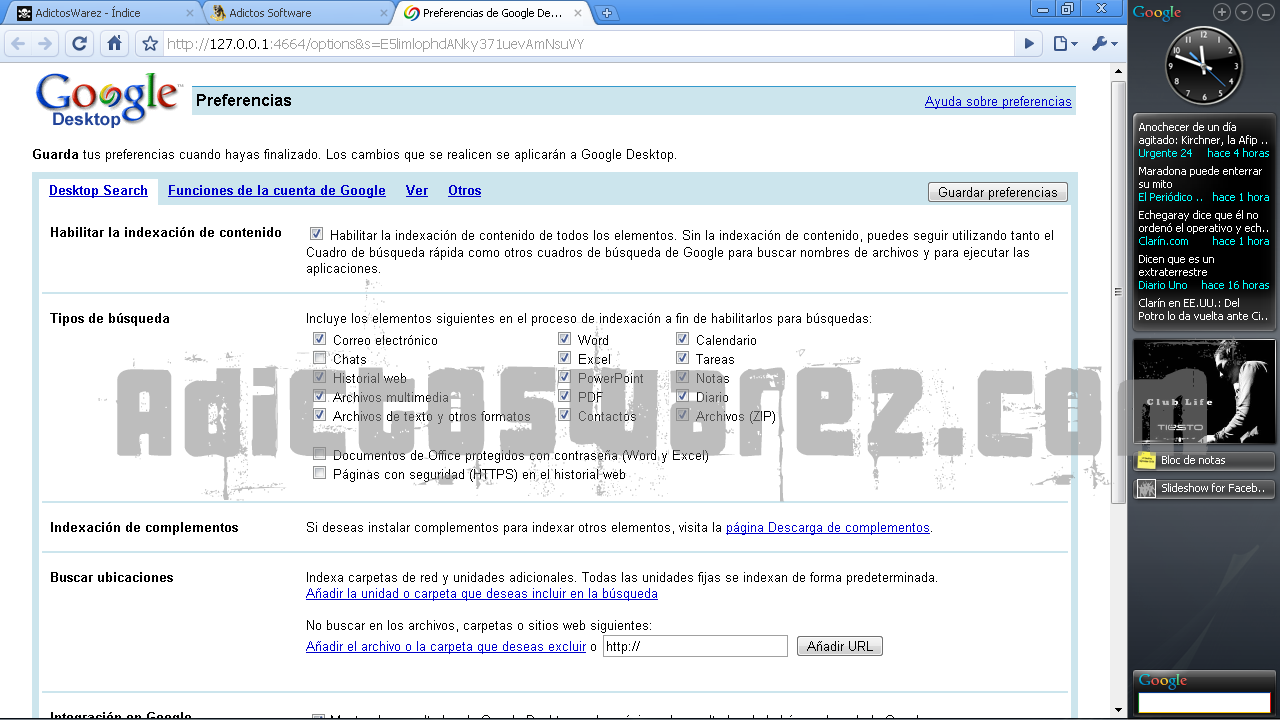Open the Clarín en EE.UU. news headline
The width and height of the screenshot is (1280, 720).
tap(1204, 309)
